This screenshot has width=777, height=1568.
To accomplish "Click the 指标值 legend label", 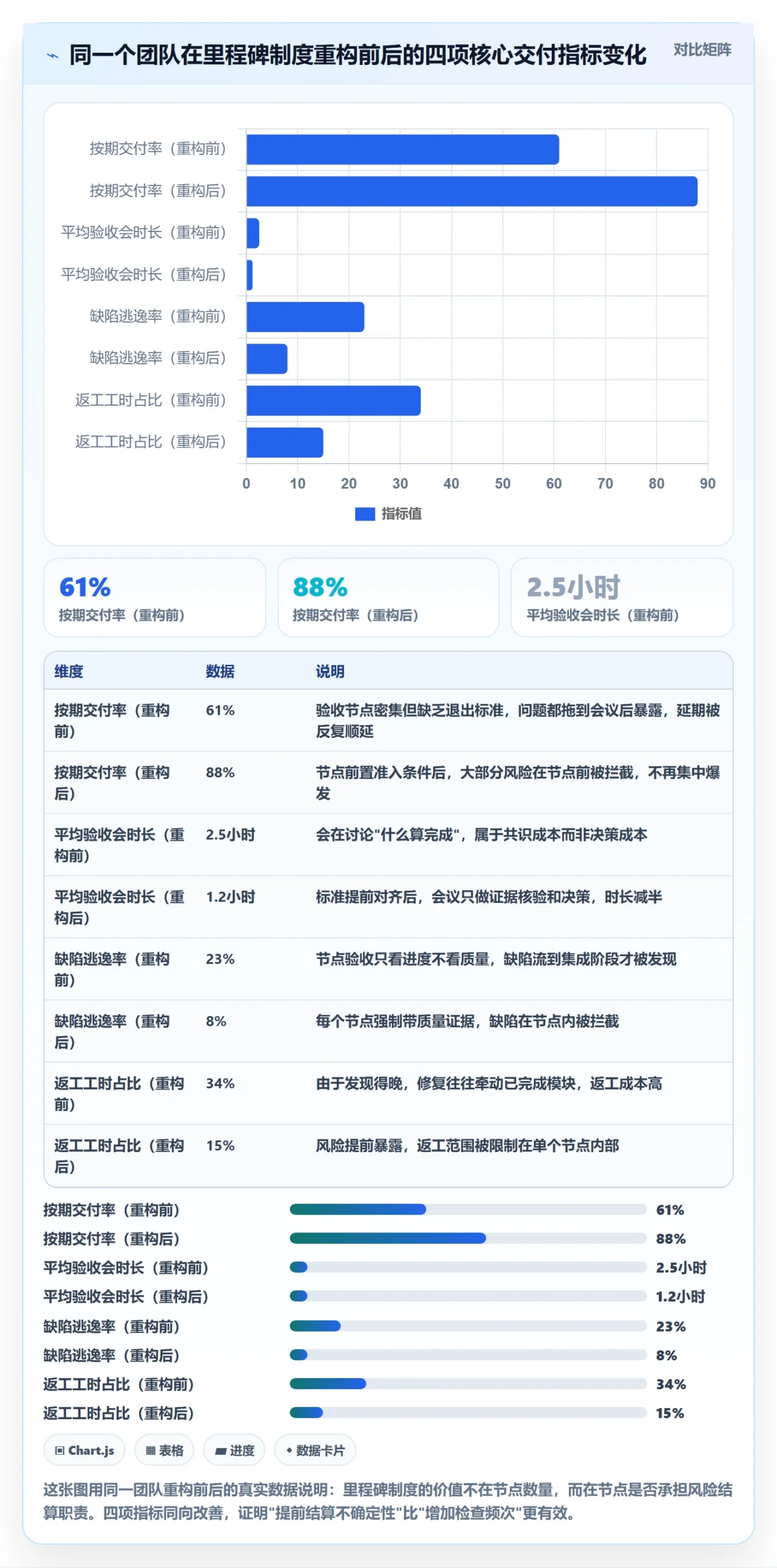I will pyautogui.click(x=401, y=514).
